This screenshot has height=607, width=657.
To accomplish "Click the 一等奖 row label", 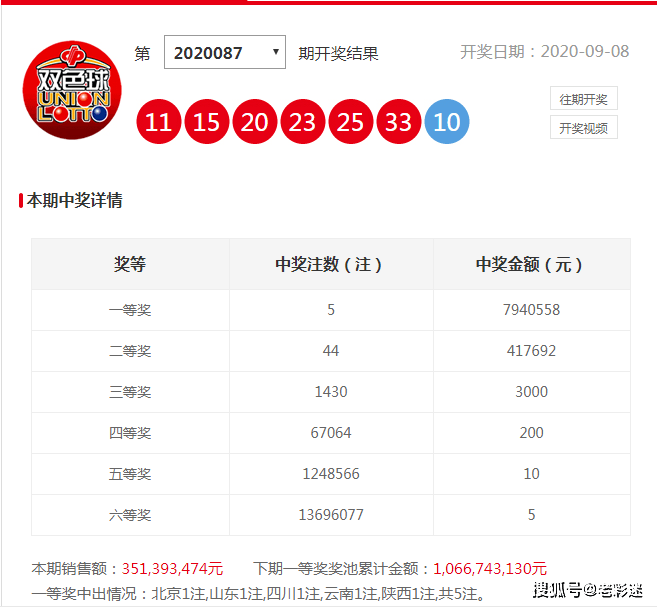I will 130,310.
